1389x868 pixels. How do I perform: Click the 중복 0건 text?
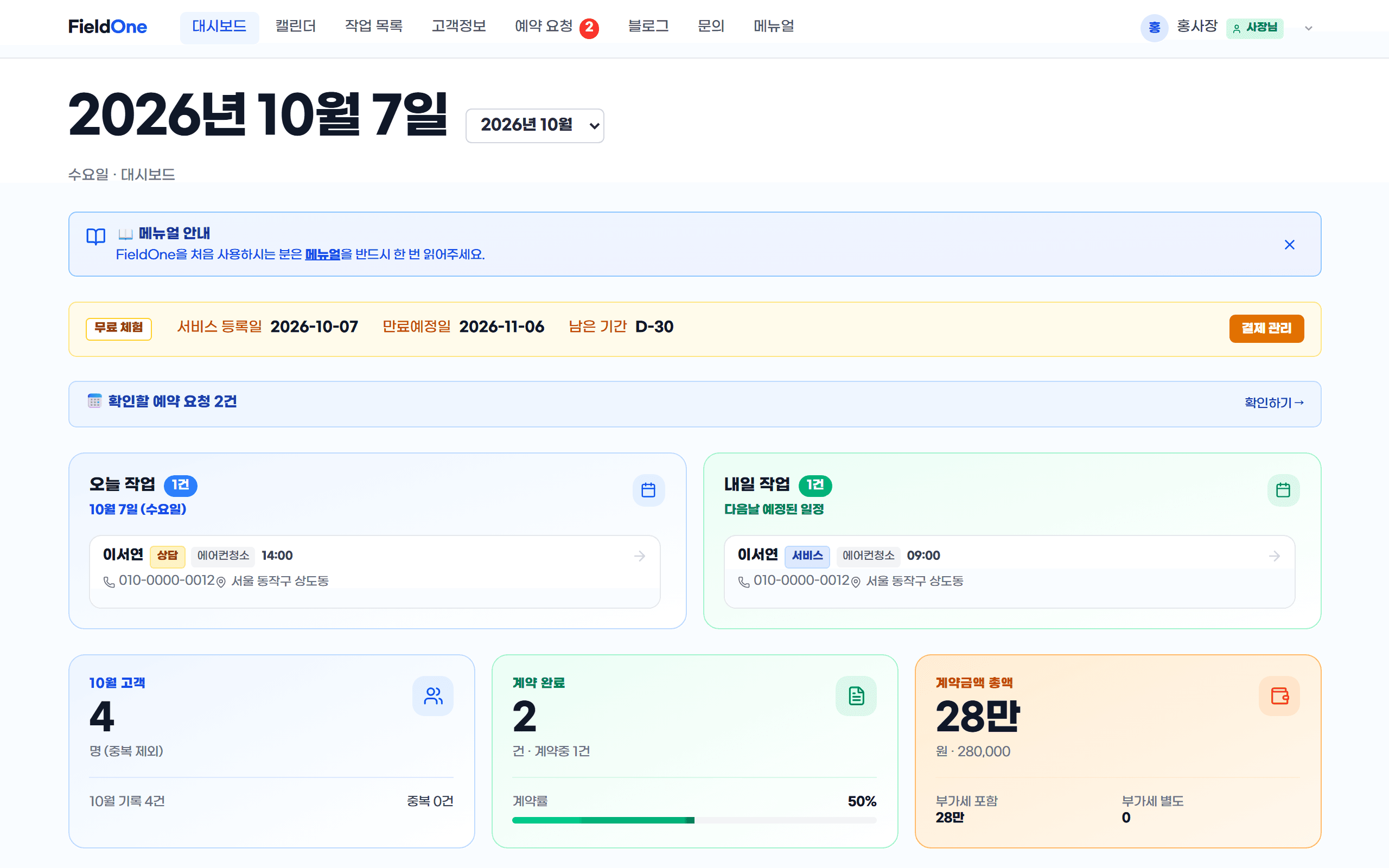pyautogui.click(x=430, y=801)
